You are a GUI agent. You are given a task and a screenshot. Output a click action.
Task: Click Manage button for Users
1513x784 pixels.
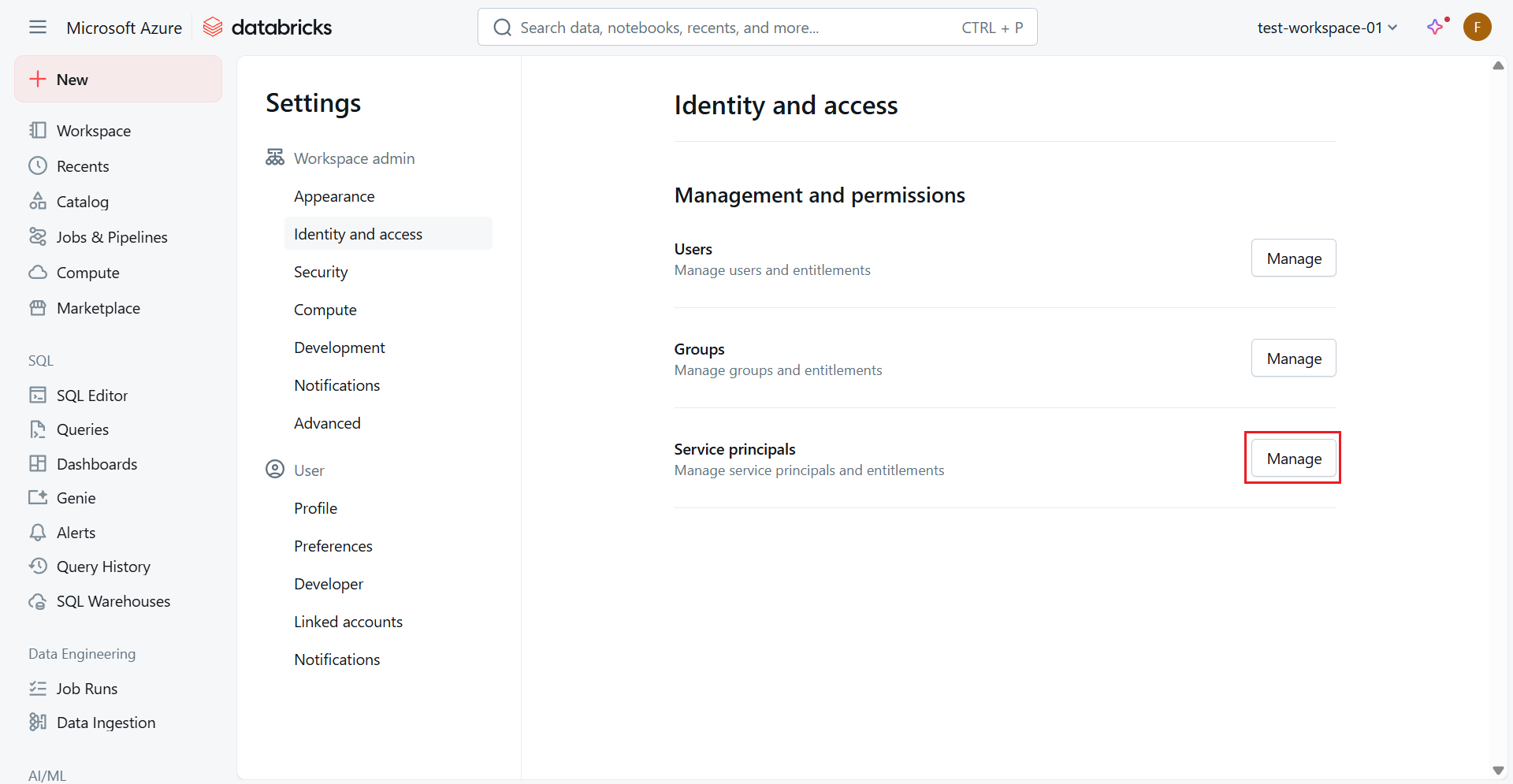click(x=1293, y=258)
